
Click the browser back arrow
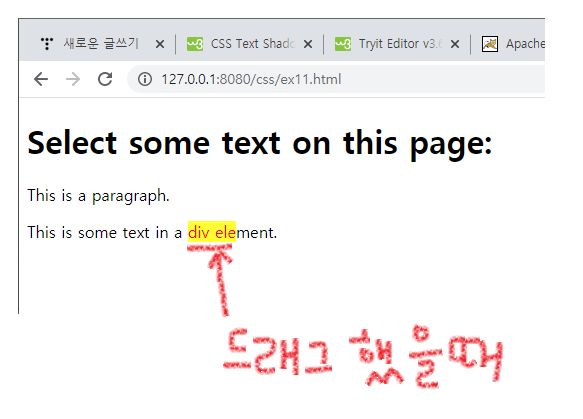[x=41, y=79]
